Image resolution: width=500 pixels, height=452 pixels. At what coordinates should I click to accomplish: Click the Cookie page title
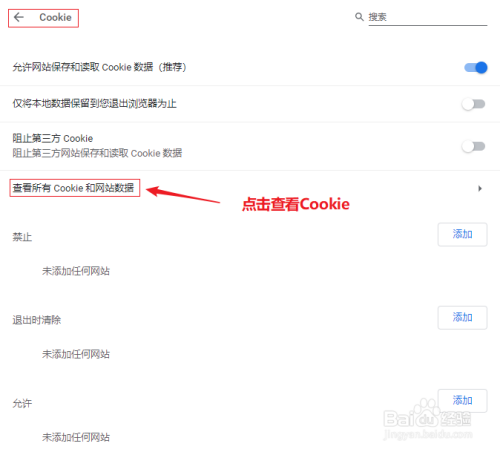55,17
